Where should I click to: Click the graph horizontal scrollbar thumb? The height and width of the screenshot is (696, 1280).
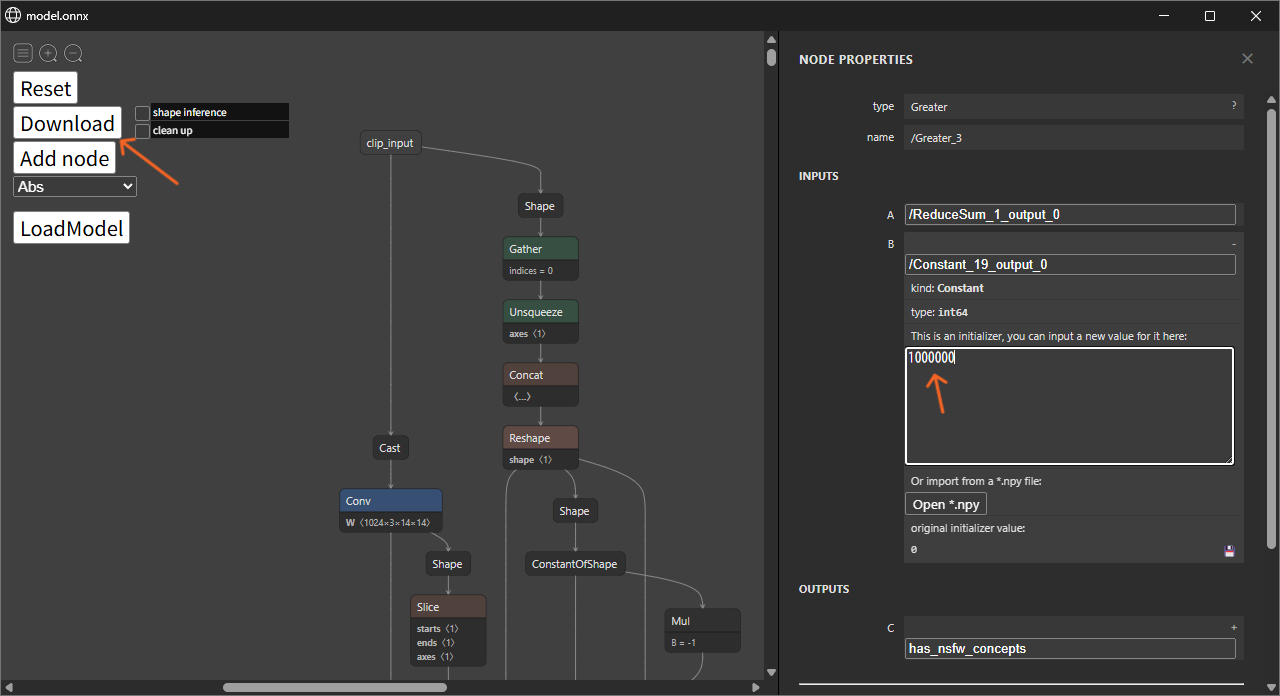click(x=334, y=687)
